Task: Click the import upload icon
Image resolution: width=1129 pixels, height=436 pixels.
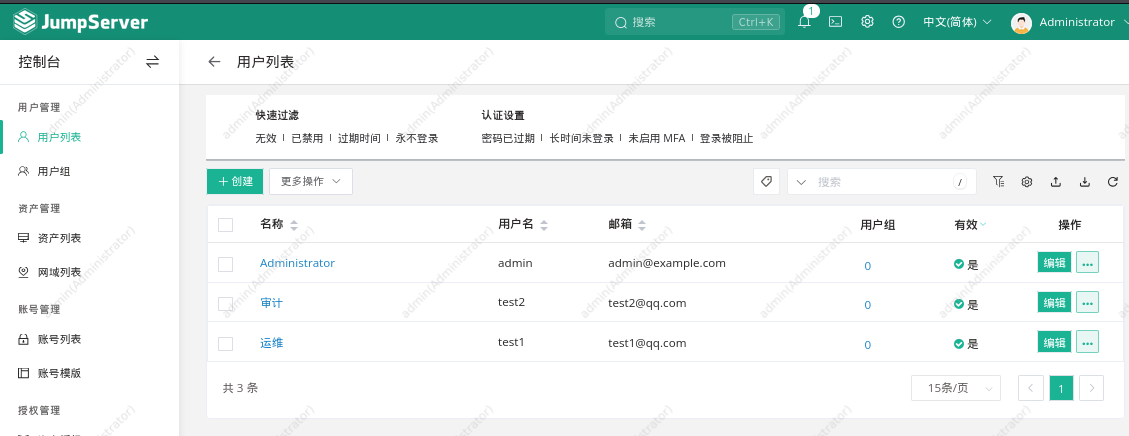Action: coord(1056,182)
